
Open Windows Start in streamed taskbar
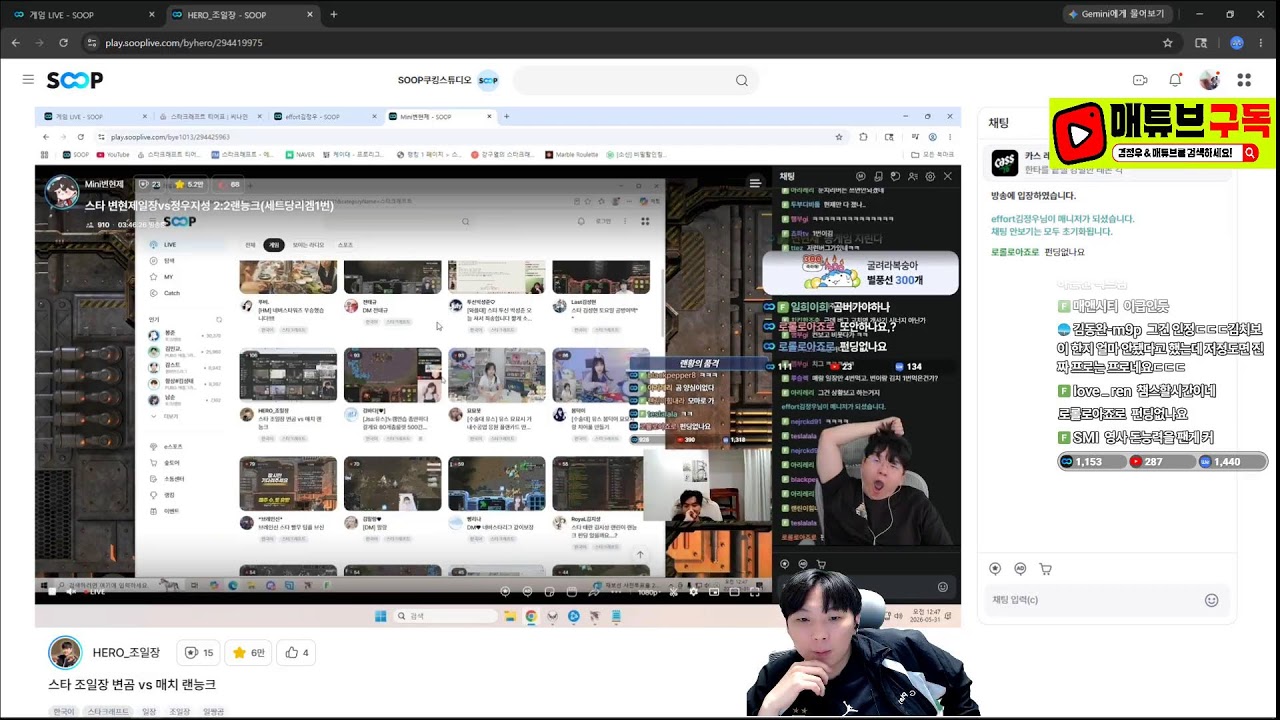pyautogui.click(x=381, y=616)
